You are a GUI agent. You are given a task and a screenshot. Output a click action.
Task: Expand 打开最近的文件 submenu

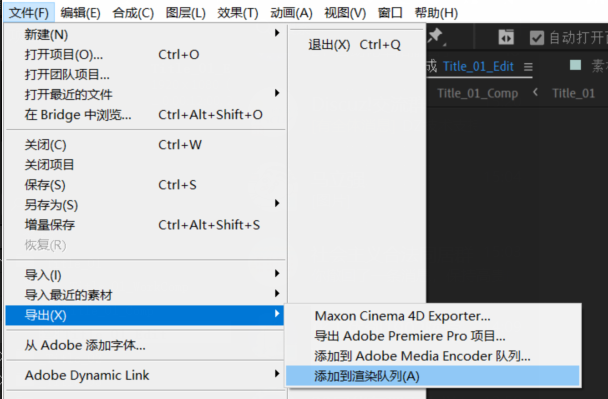tap(145, 94)
